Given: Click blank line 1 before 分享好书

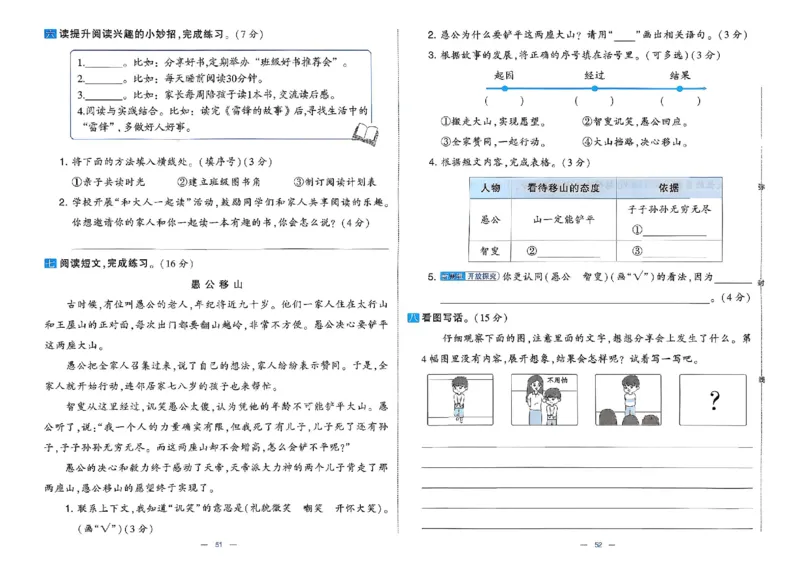Looking at the screenshot, I should coord(104,65).
